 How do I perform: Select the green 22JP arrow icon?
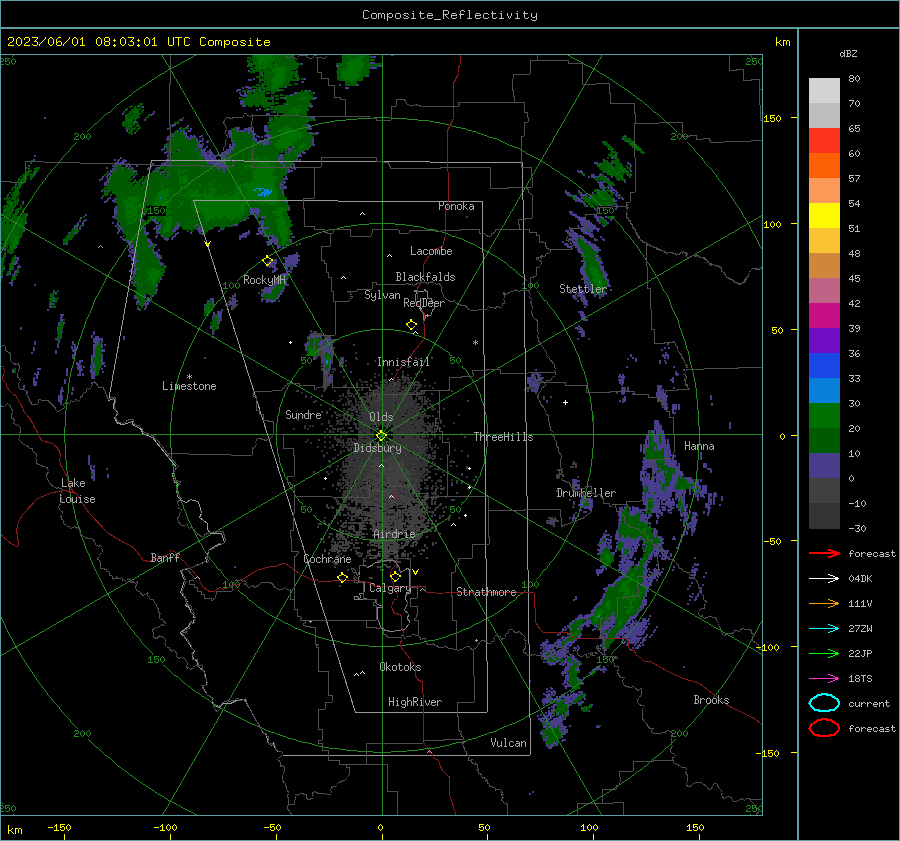point(824,653)
